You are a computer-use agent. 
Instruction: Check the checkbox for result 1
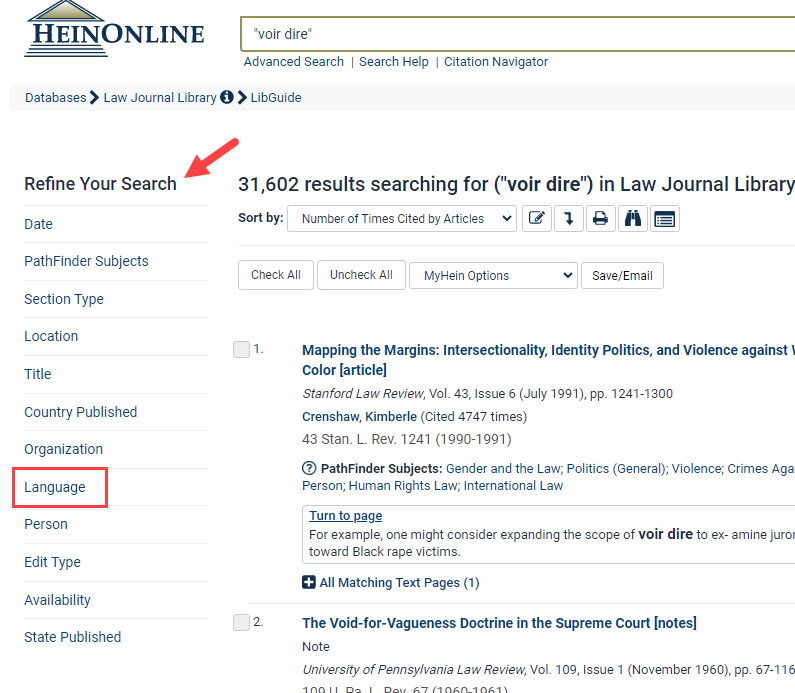[x=241, y=349]
